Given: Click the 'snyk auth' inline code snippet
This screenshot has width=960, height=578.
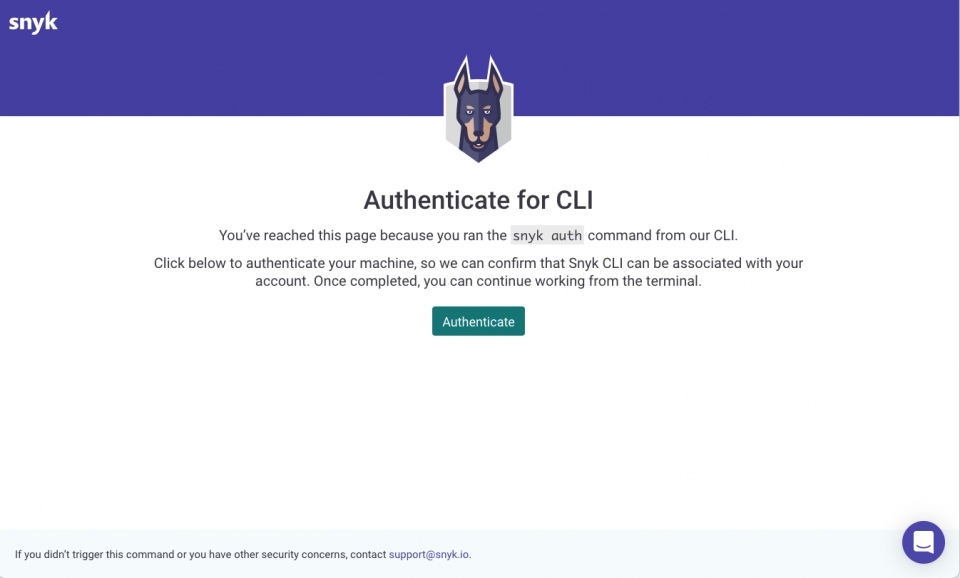Looking at the screenshot, I should coord(547,235).
